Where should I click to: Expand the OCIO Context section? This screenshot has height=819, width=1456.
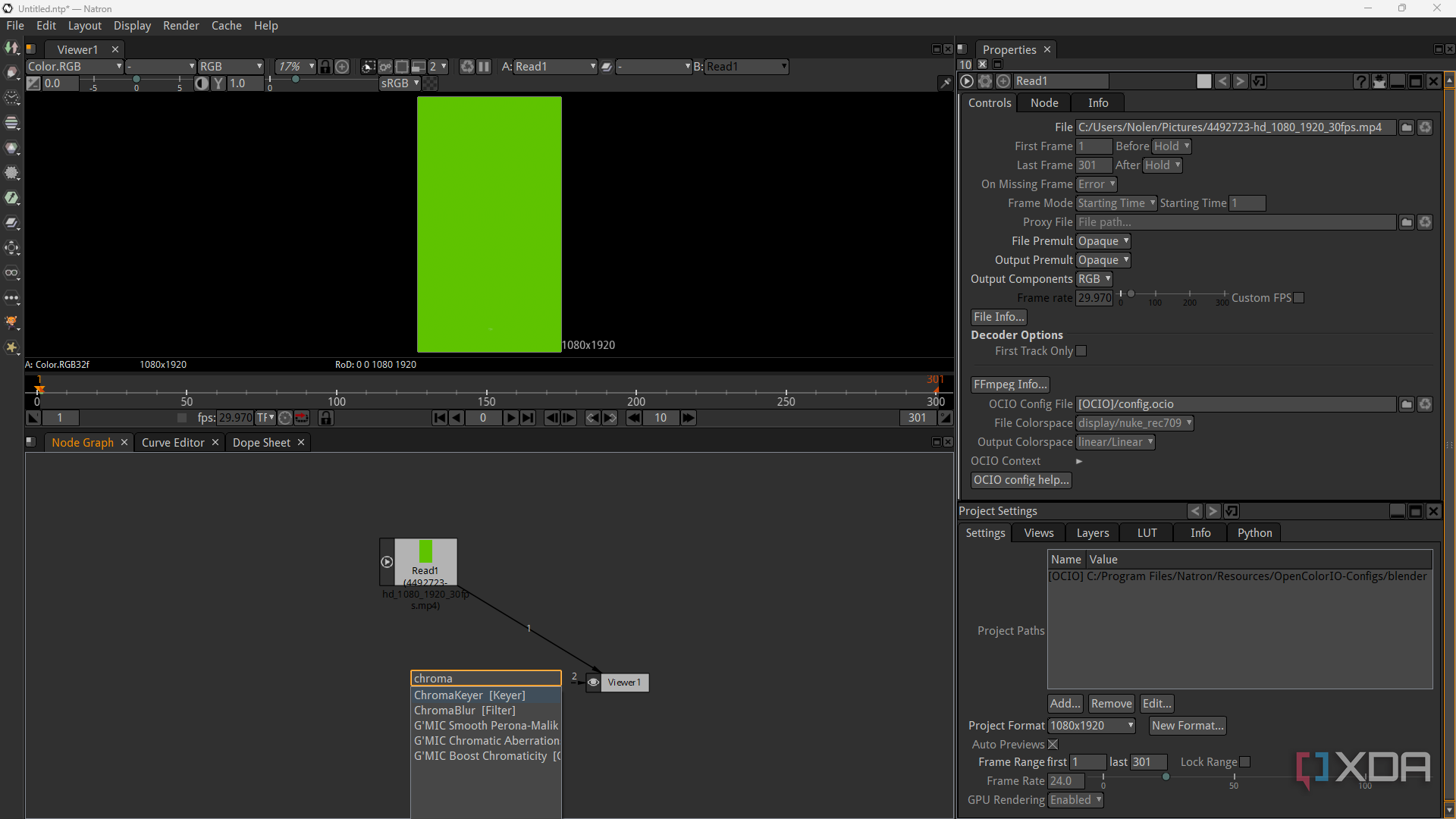(1078, 461)
